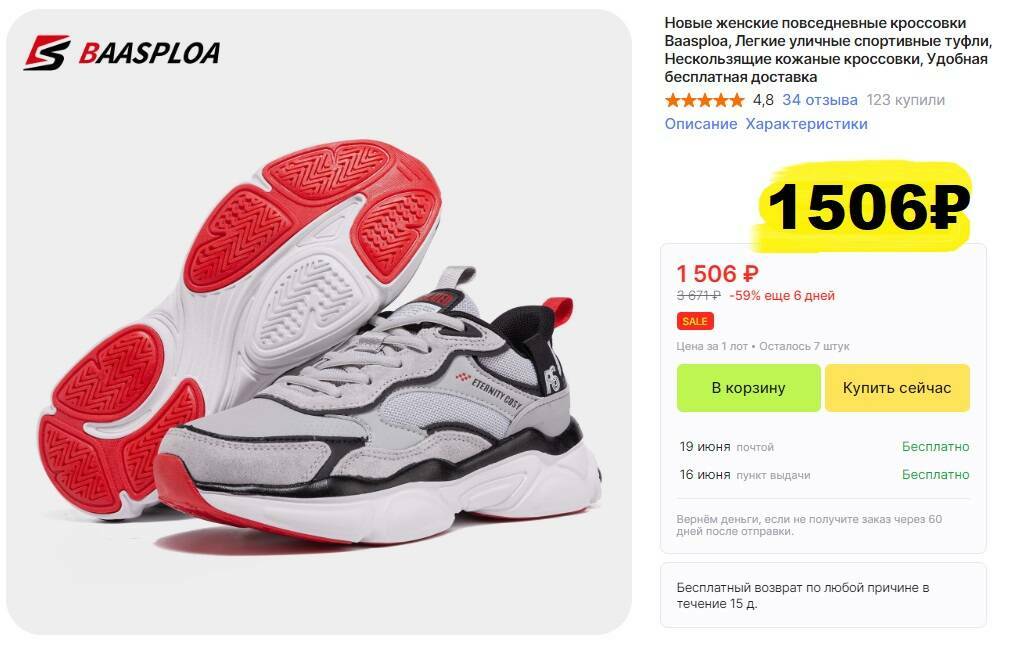Open the 34 отзыва reviews link
Screen dimensions: 1021x653
point(820,100)
